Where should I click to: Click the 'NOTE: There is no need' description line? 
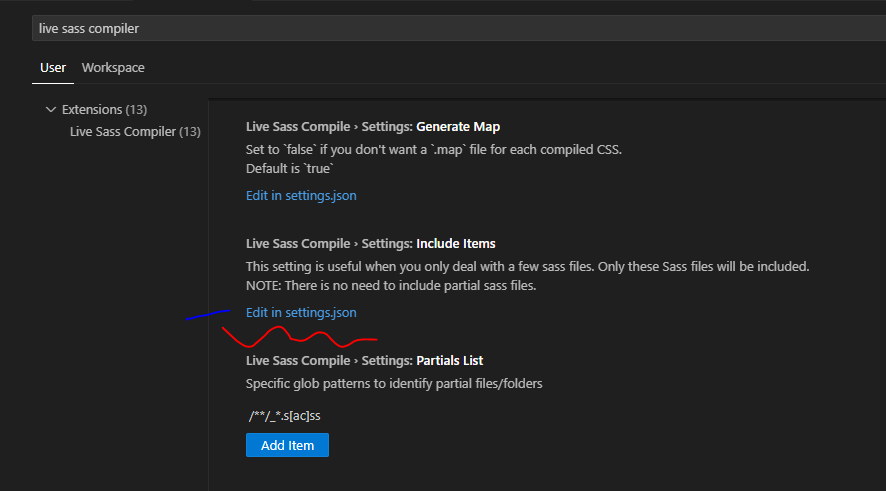click(391, 286)
